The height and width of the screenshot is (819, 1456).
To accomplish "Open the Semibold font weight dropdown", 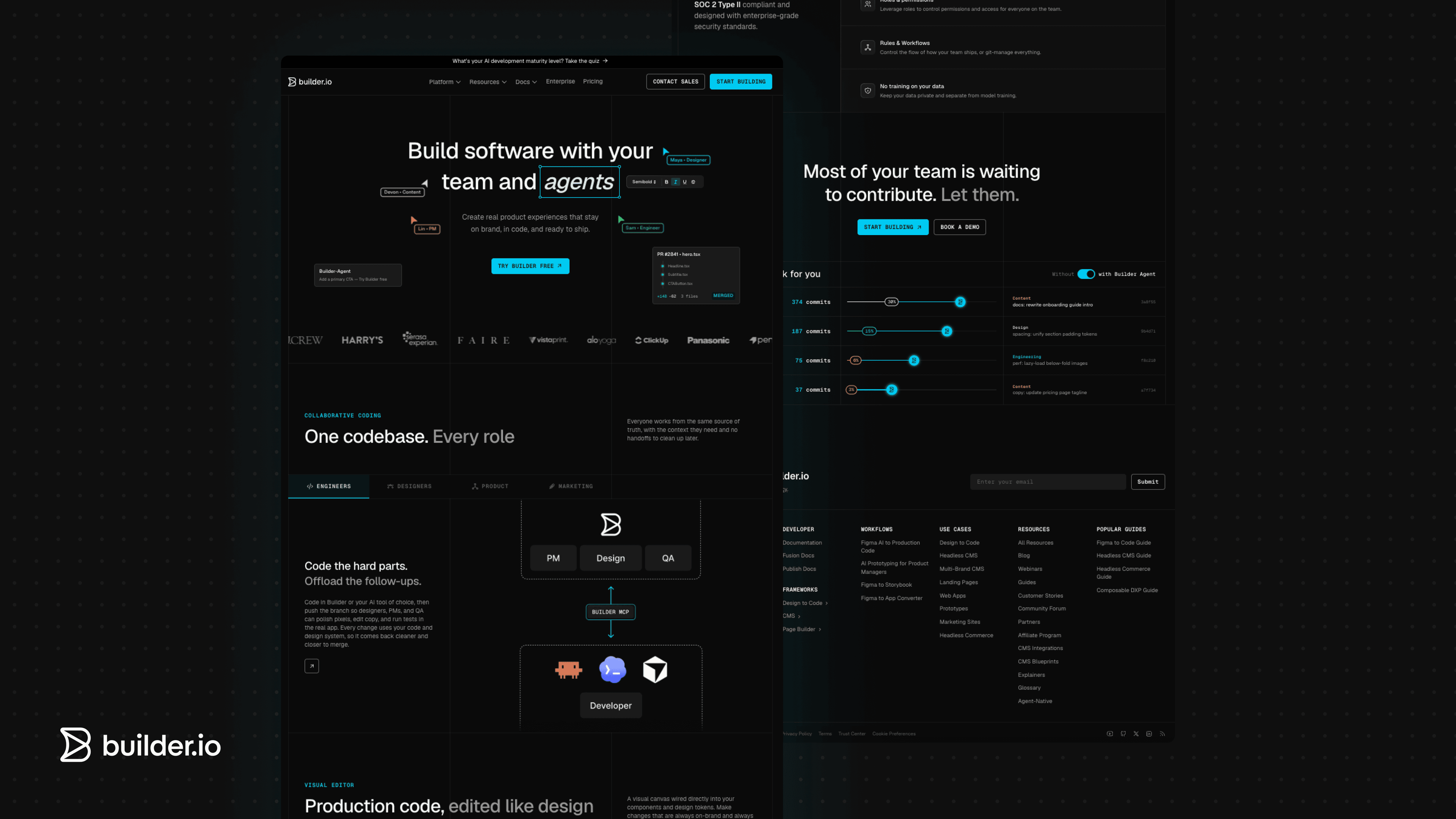I will [x=644, y=182].
